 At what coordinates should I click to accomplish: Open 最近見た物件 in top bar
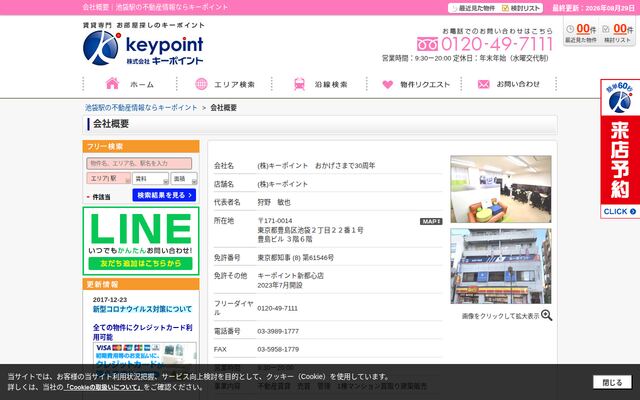click(x=473, y=8)
